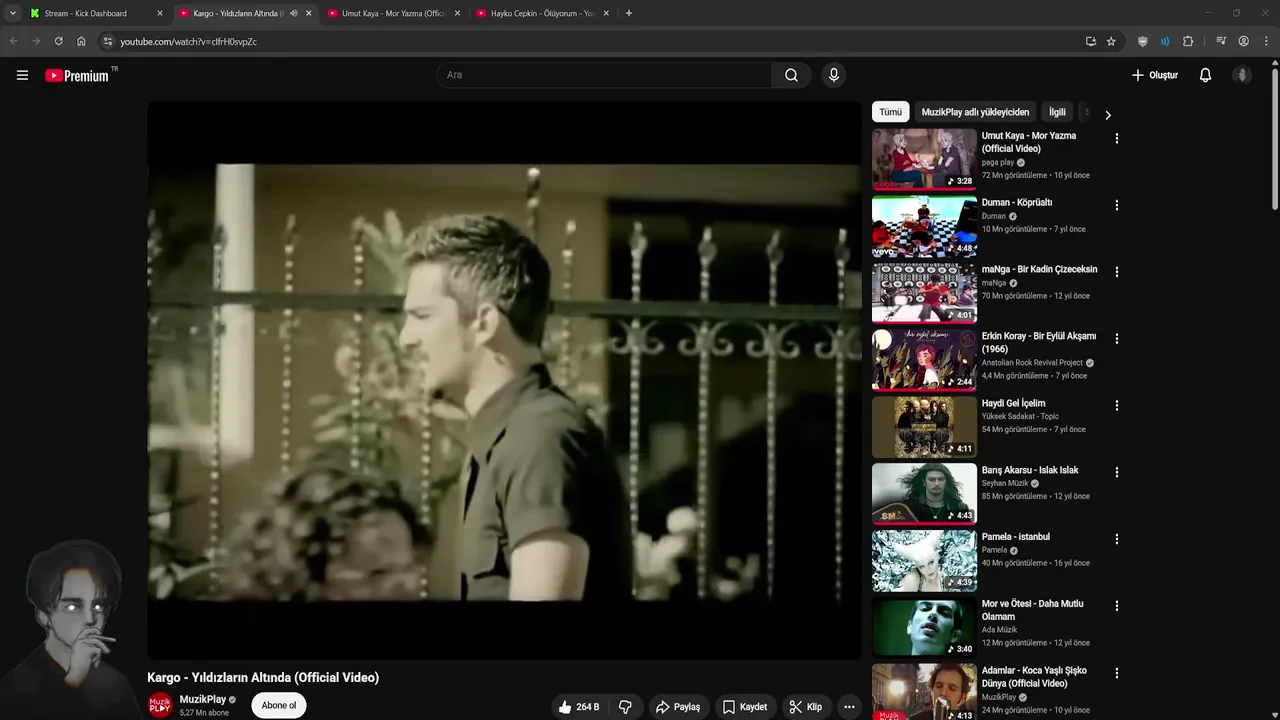Open options for Barış Akarsu - Islak Islak

point(1117,472)
